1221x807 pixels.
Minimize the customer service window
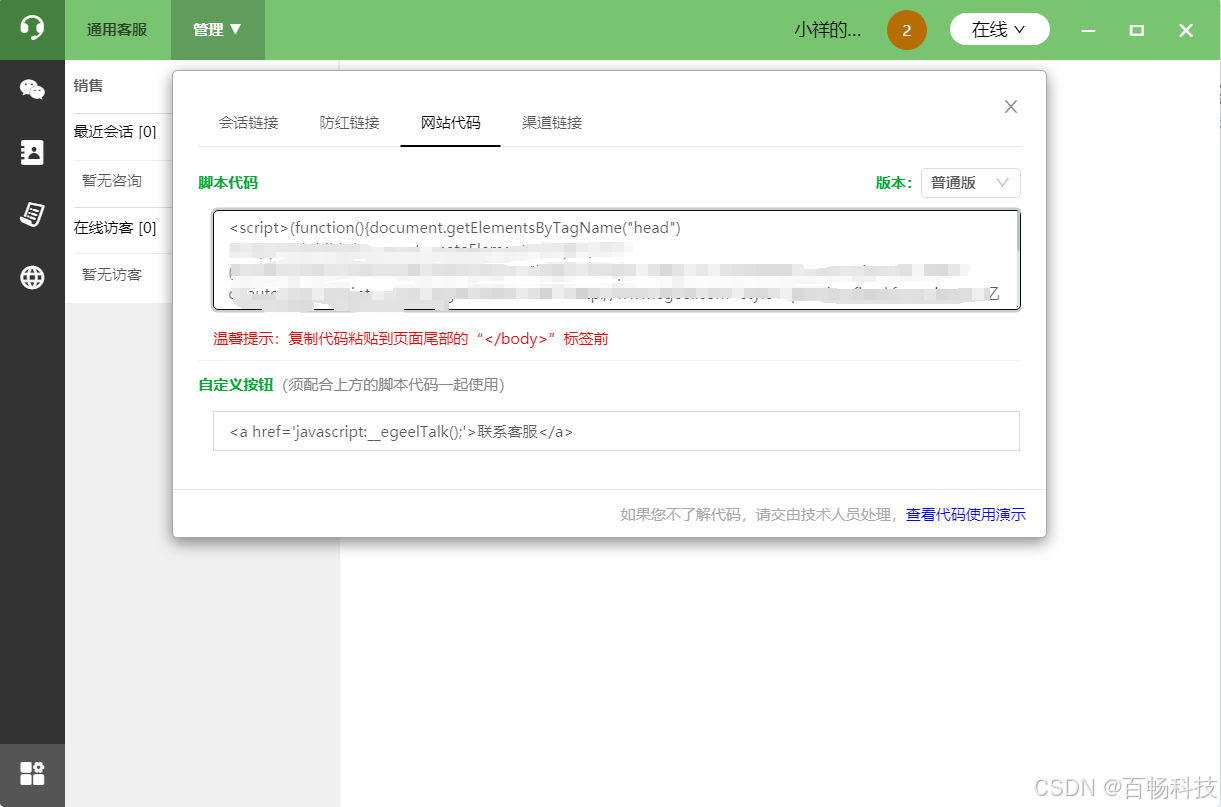tap(1090, 31)
